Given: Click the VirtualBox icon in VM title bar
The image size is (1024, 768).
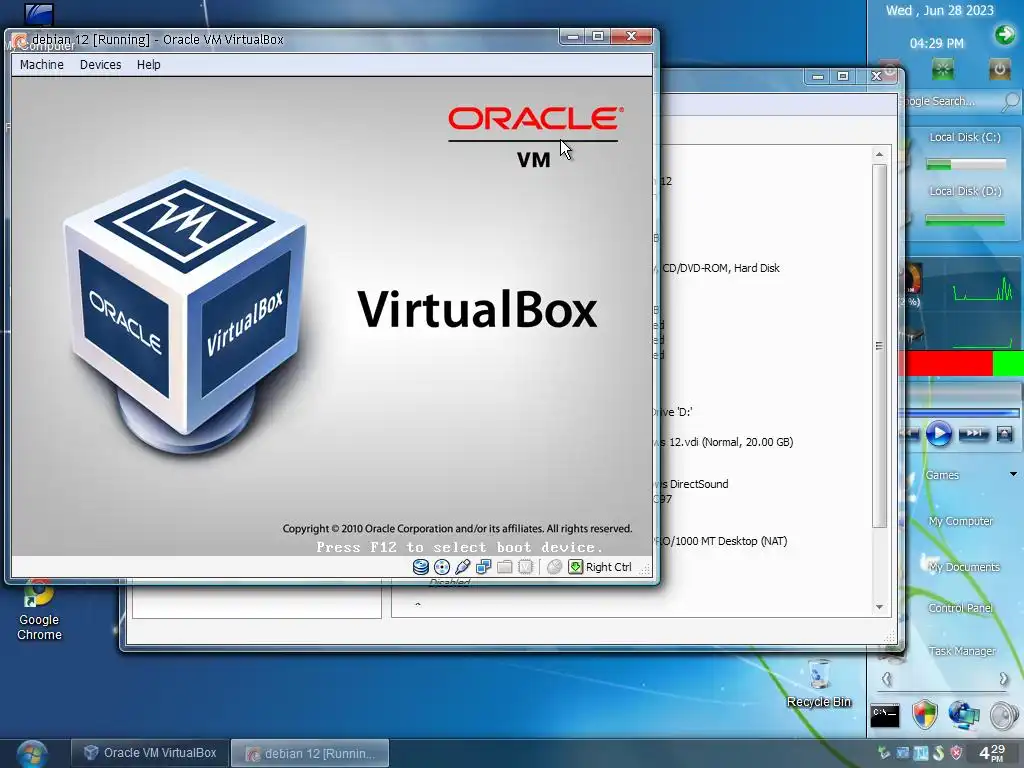Looking at the screenshot, I should click(20, 40).
